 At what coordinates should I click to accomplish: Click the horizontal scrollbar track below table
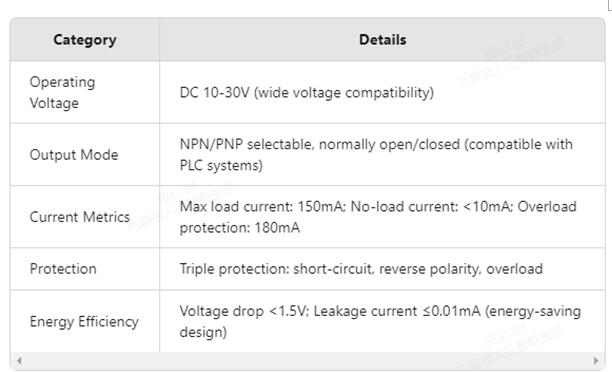(308, 361)
